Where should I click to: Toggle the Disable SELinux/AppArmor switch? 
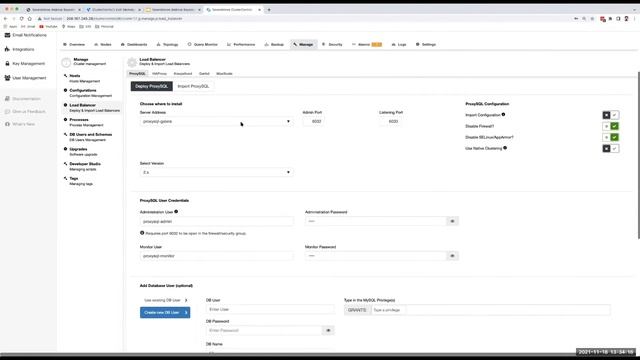pos(611,138)
